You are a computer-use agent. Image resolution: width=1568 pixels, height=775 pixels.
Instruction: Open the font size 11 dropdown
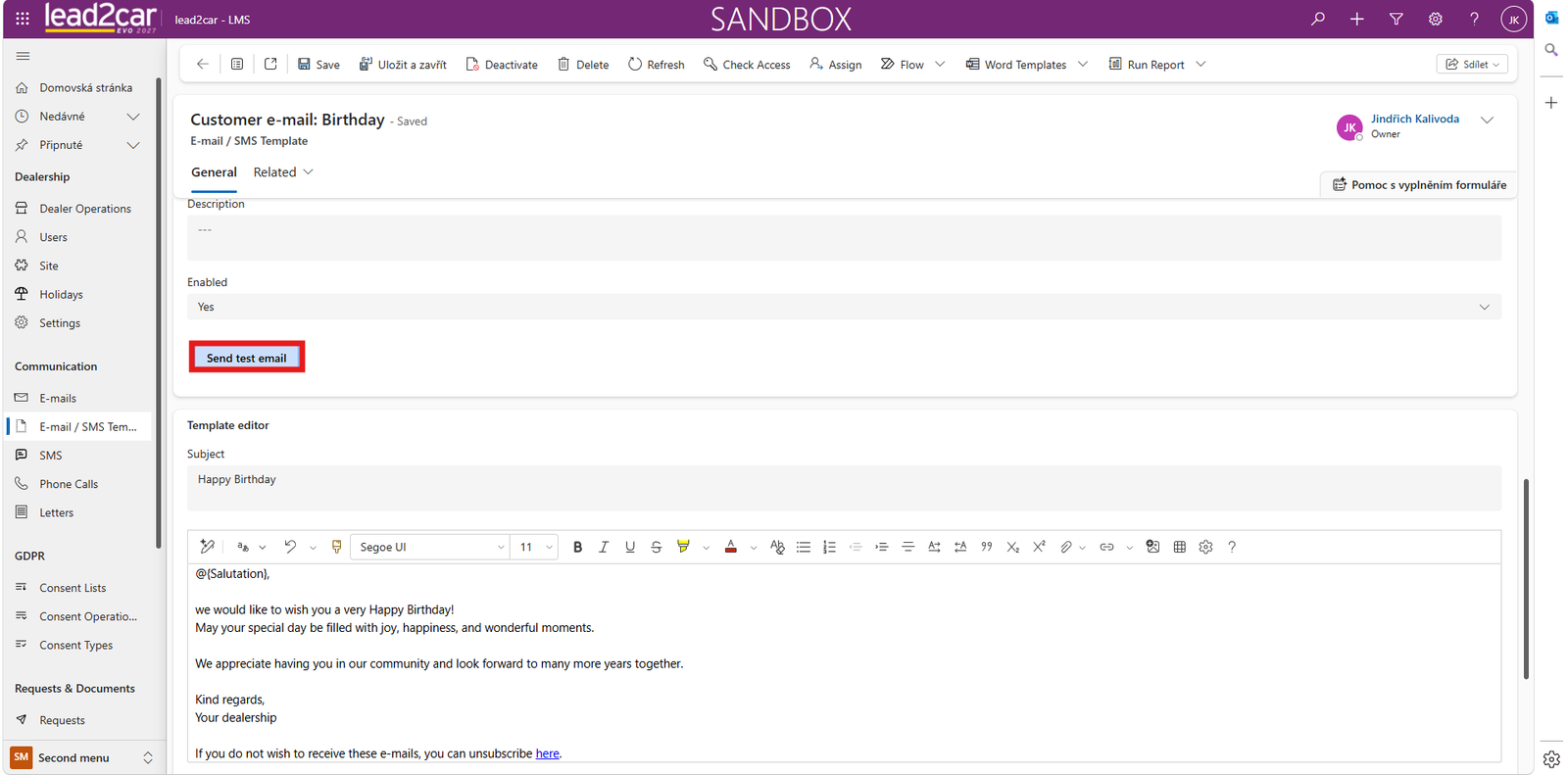click(535, 547)
